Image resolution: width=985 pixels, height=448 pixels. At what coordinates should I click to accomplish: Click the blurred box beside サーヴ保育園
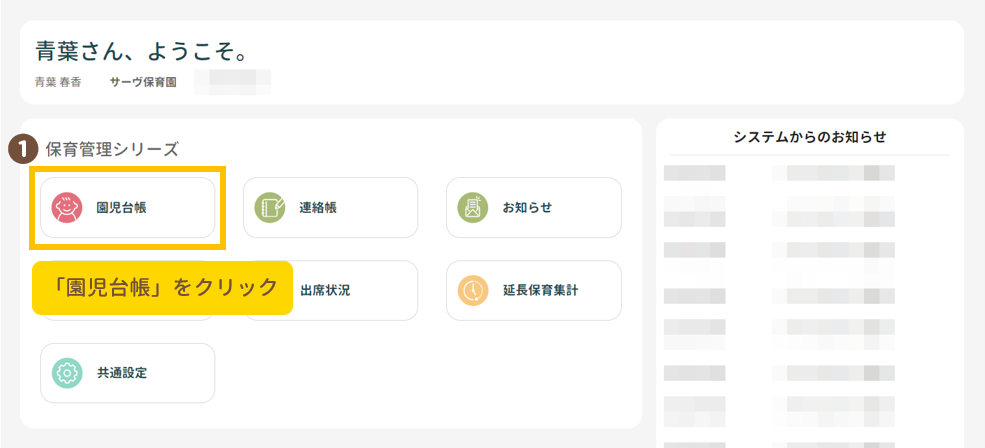click(233, 81)
